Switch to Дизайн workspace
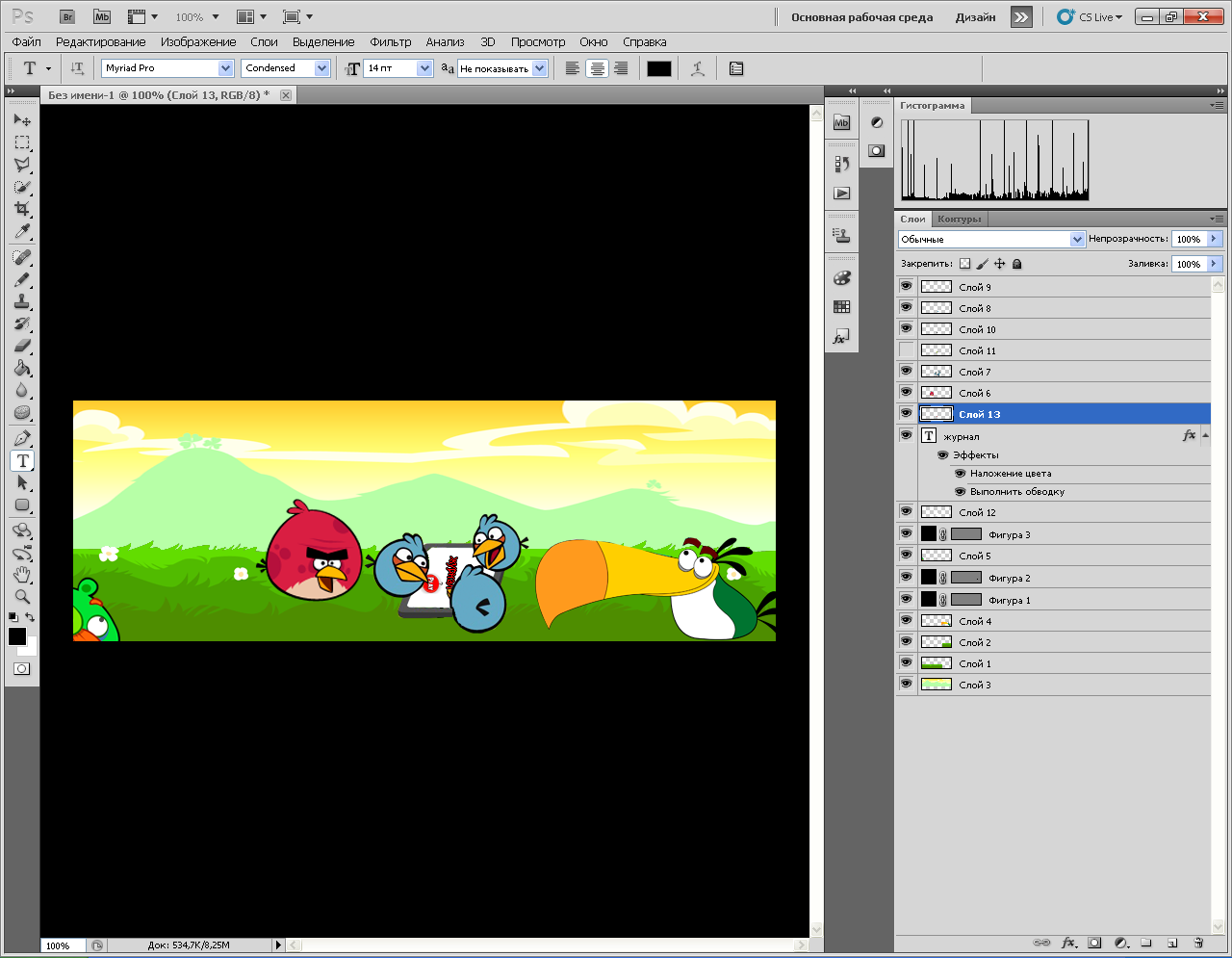 pyautogui.click(x=976, y=17)
